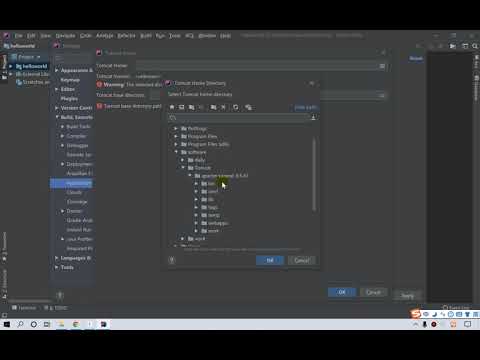Click browse icon beside Tomcat base directory
Screen dimensions: 480x360
[x=382, y=95]
